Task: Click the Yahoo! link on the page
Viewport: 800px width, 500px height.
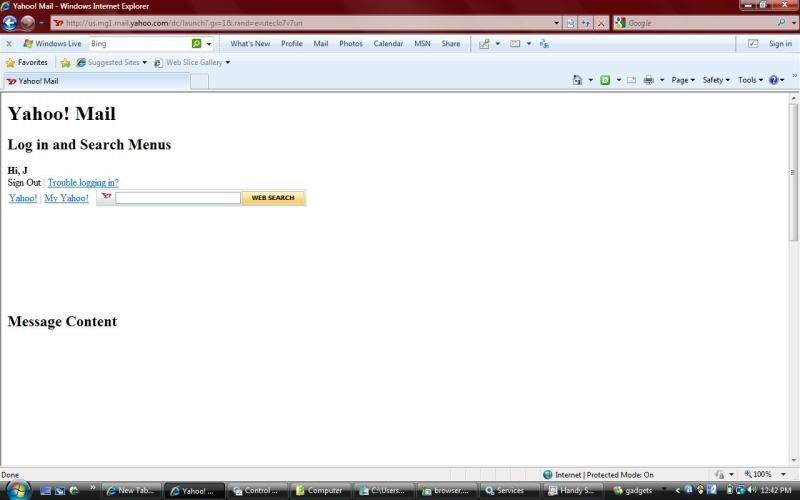Action: [x=23, y=198]
